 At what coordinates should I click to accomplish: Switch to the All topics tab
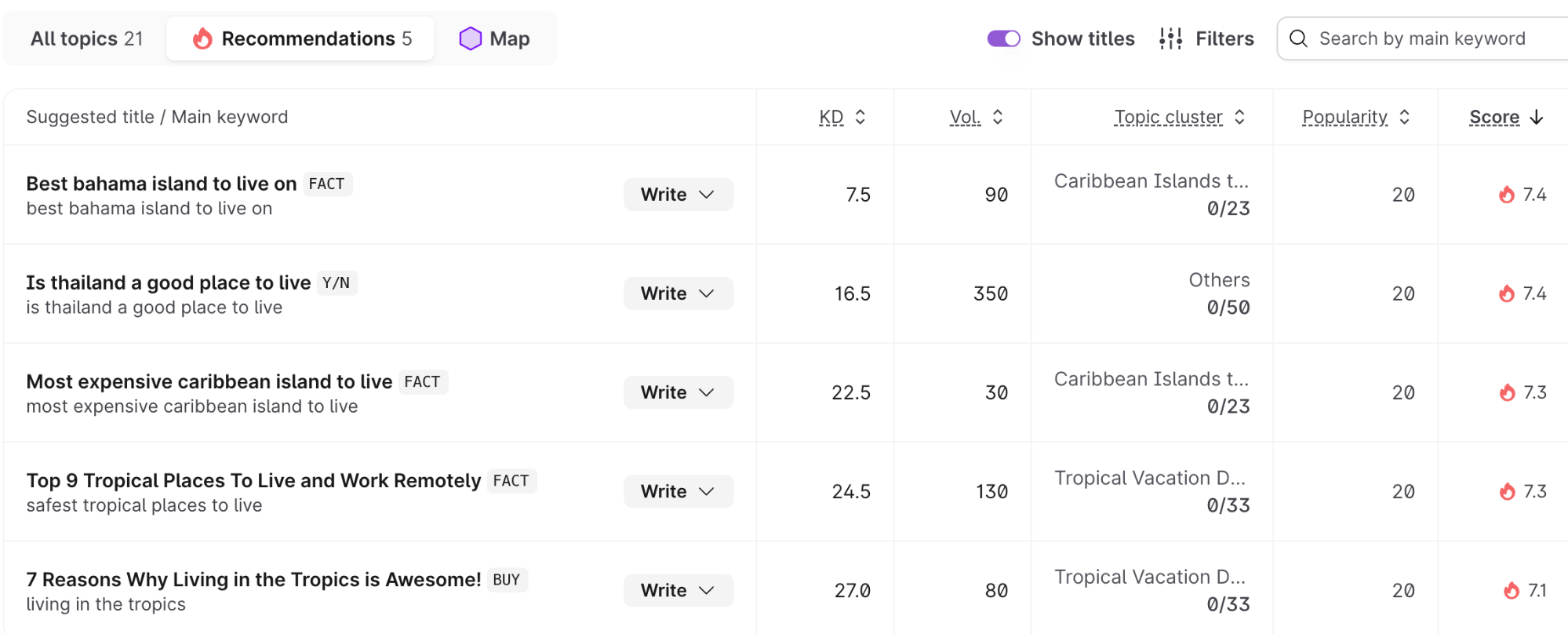coord(86,38)
